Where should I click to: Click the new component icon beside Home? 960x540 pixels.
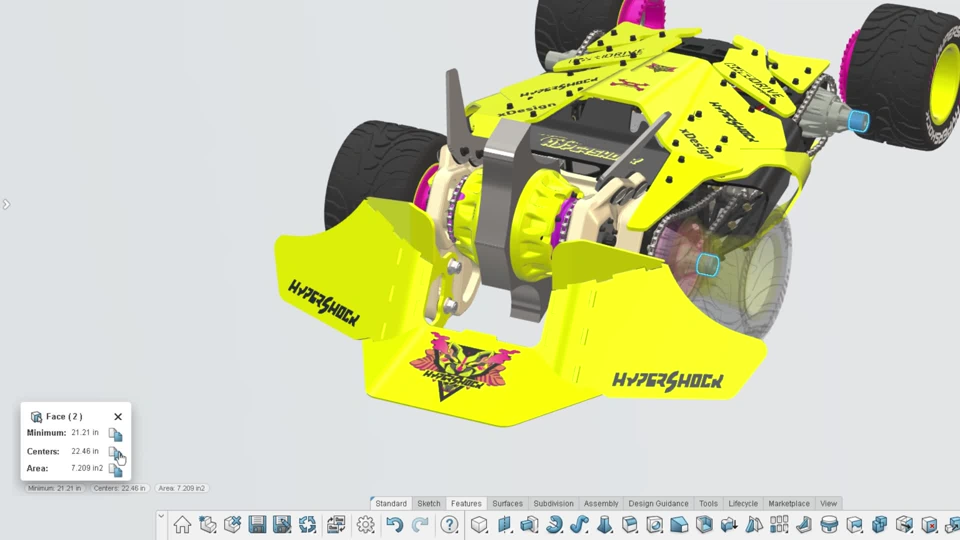tap(208, 525)
